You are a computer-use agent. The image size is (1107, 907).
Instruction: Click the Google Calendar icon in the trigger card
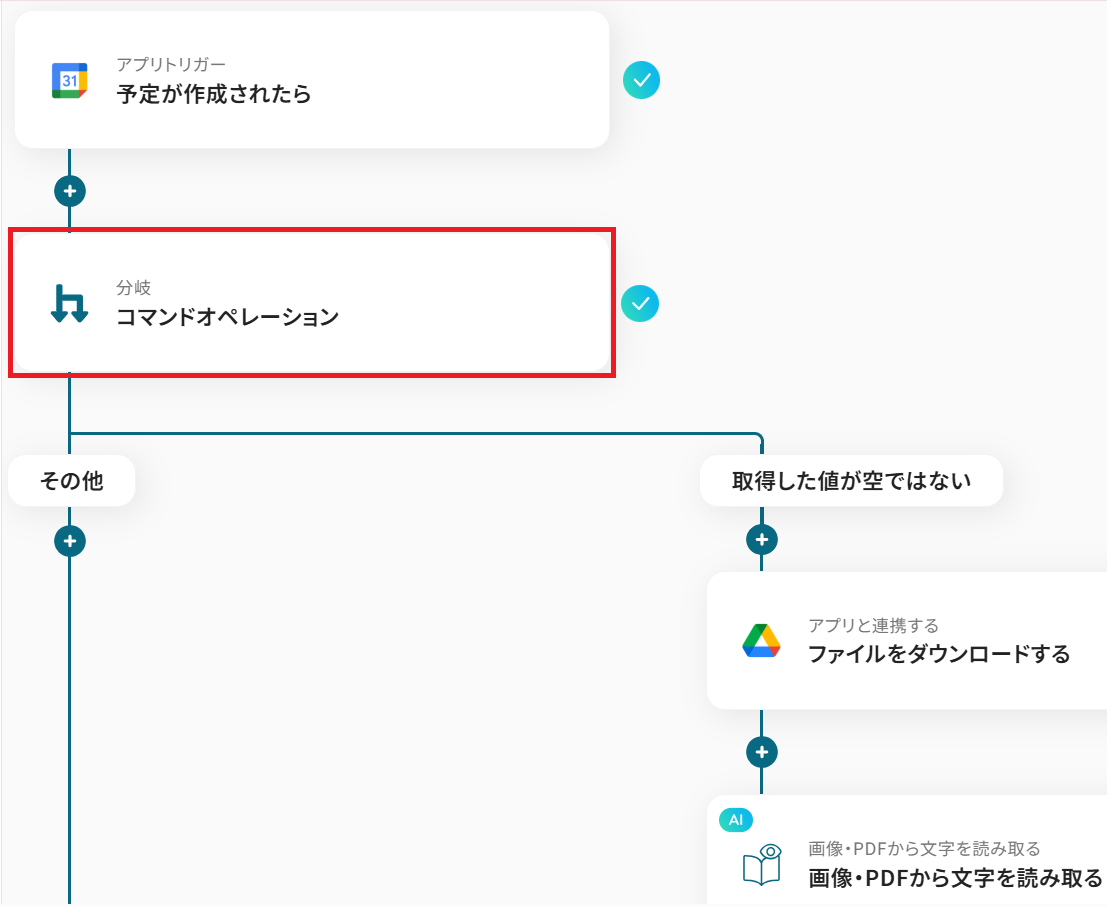pos(70,80)
